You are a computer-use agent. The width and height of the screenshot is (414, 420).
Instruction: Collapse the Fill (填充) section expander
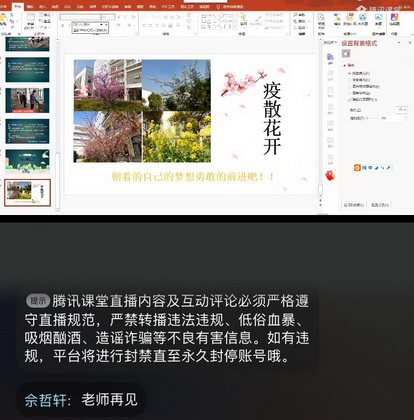tap(345, 65)
